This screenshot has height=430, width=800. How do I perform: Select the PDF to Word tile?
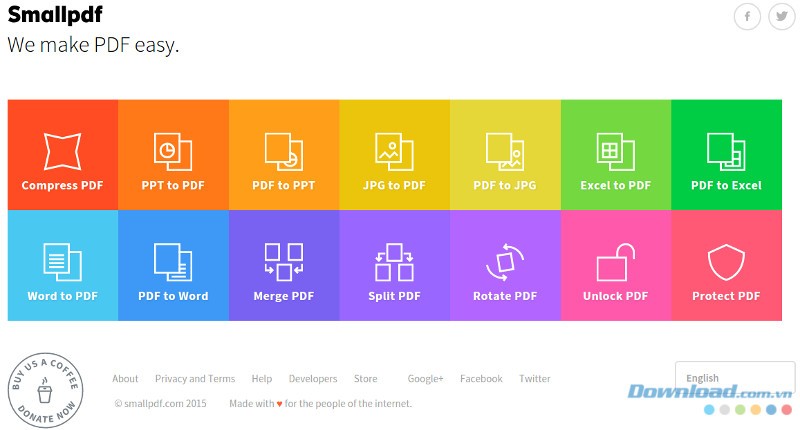(x=173, y=266)
